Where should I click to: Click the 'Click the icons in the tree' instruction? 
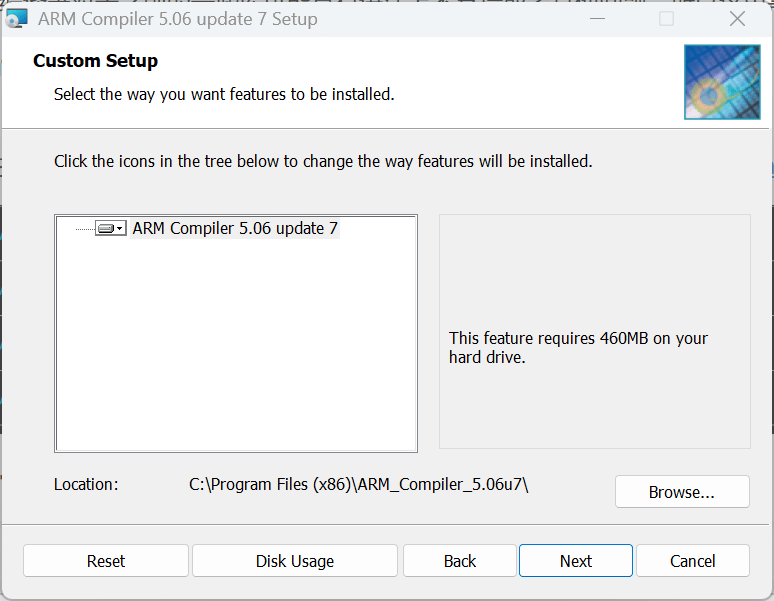tap(323, 161)
